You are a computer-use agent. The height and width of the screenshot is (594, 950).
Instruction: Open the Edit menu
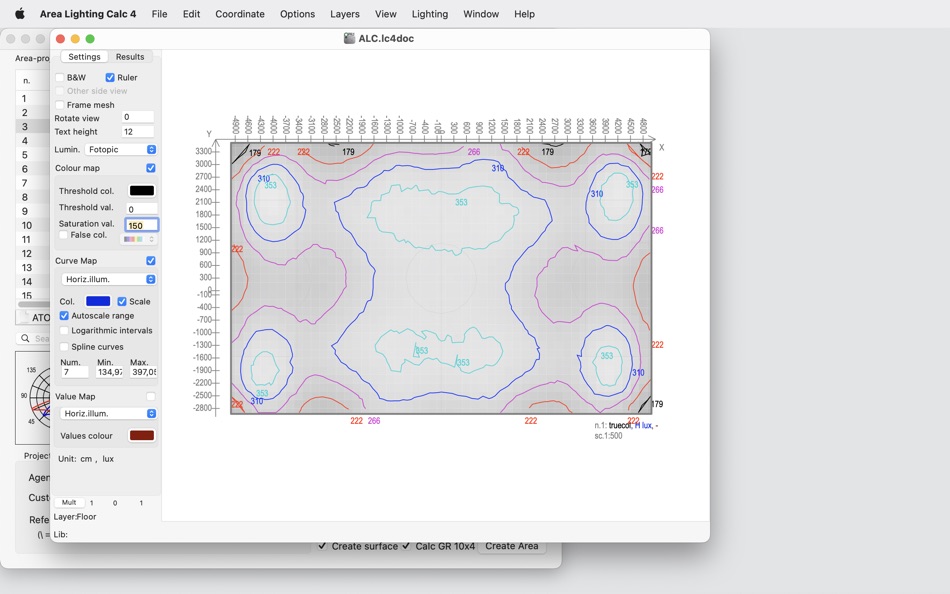[x=191, y=14]
